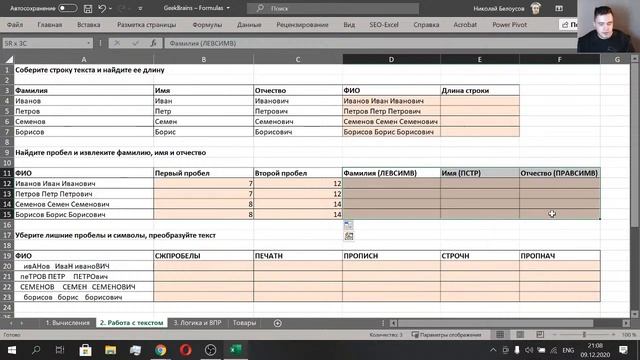
Task: Open Task View on the taskbar
Action: [x=60, y=350]
